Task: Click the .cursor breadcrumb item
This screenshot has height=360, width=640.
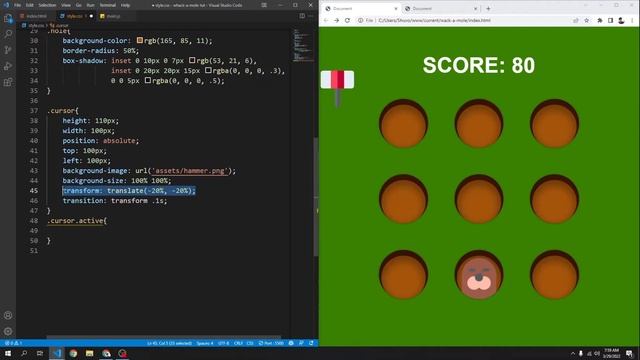Action: [60, 25]
